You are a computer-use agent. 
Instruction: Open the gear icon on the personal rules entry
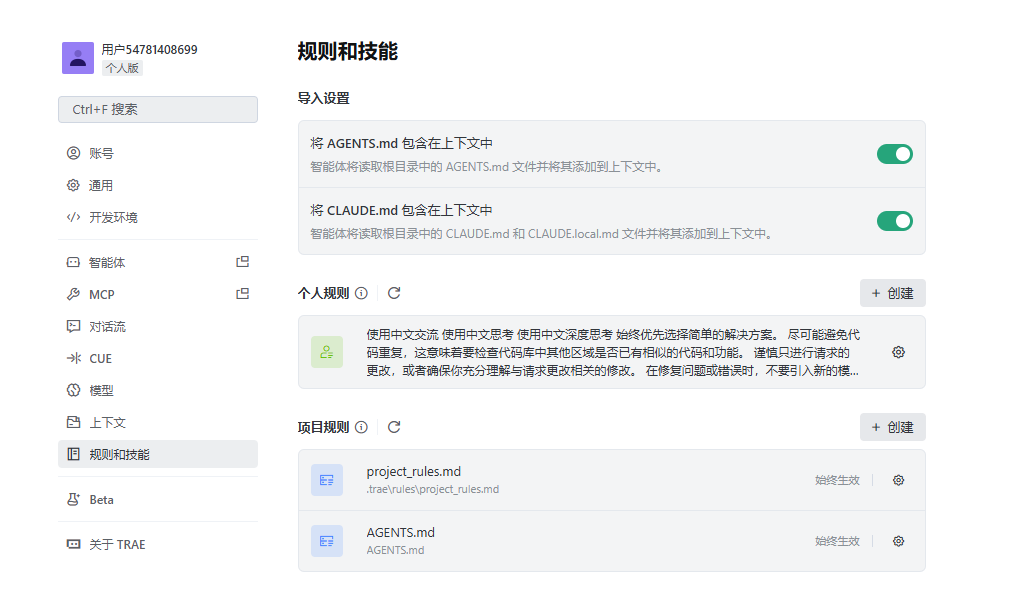click(x=898, y=352)
